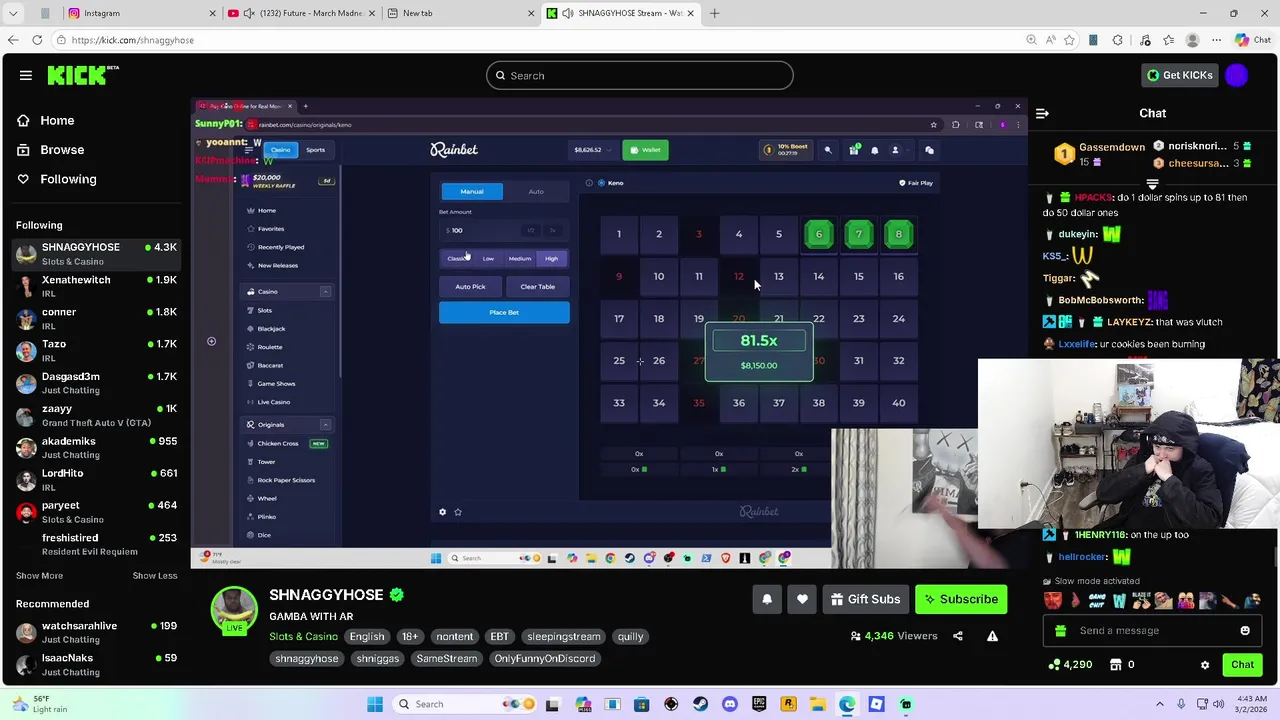
Task: Collapse the chat panel with arrow icon
Action: 1042,113
